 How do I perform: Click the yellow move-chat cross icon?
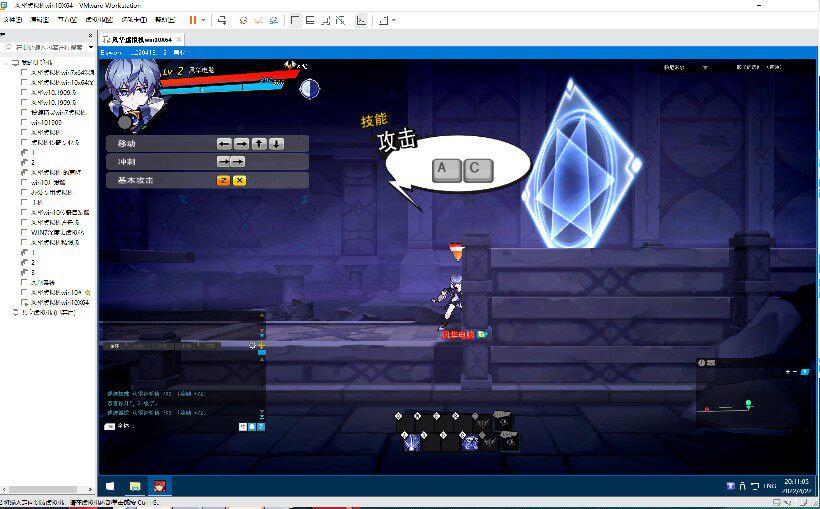(x=261, y=346)
